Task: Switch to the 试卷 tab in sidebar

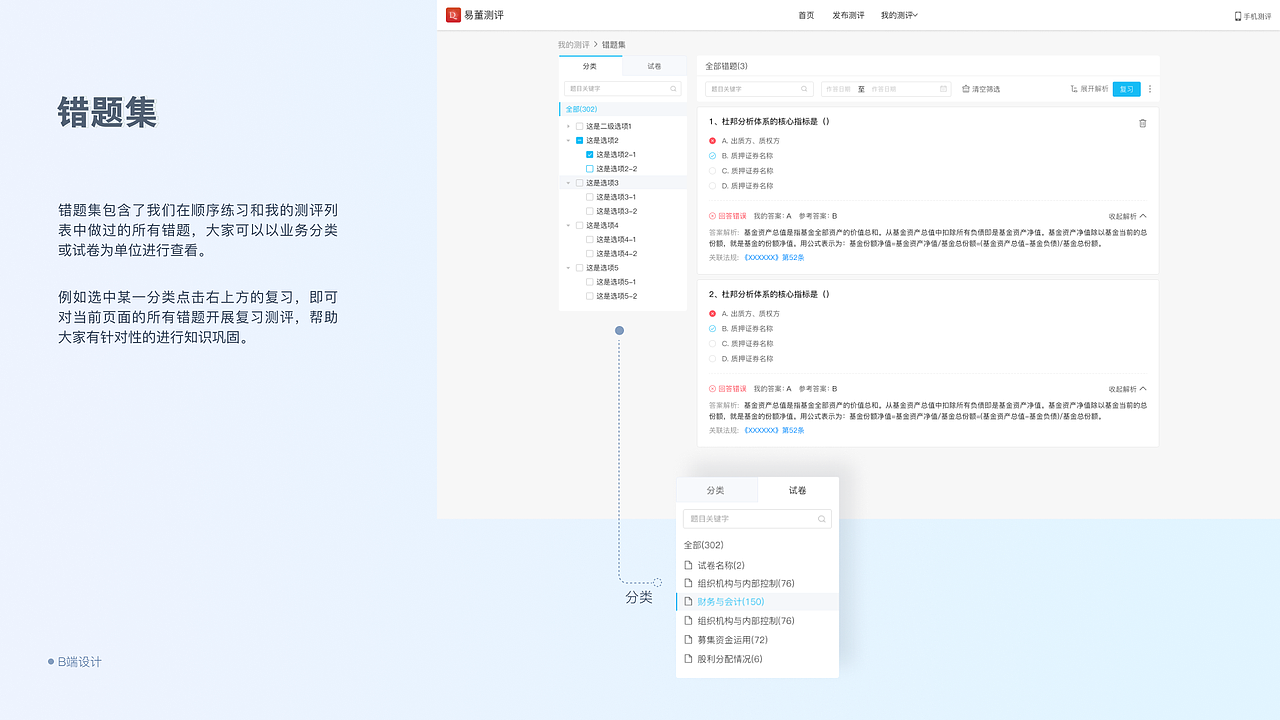Action: point(654,66)
